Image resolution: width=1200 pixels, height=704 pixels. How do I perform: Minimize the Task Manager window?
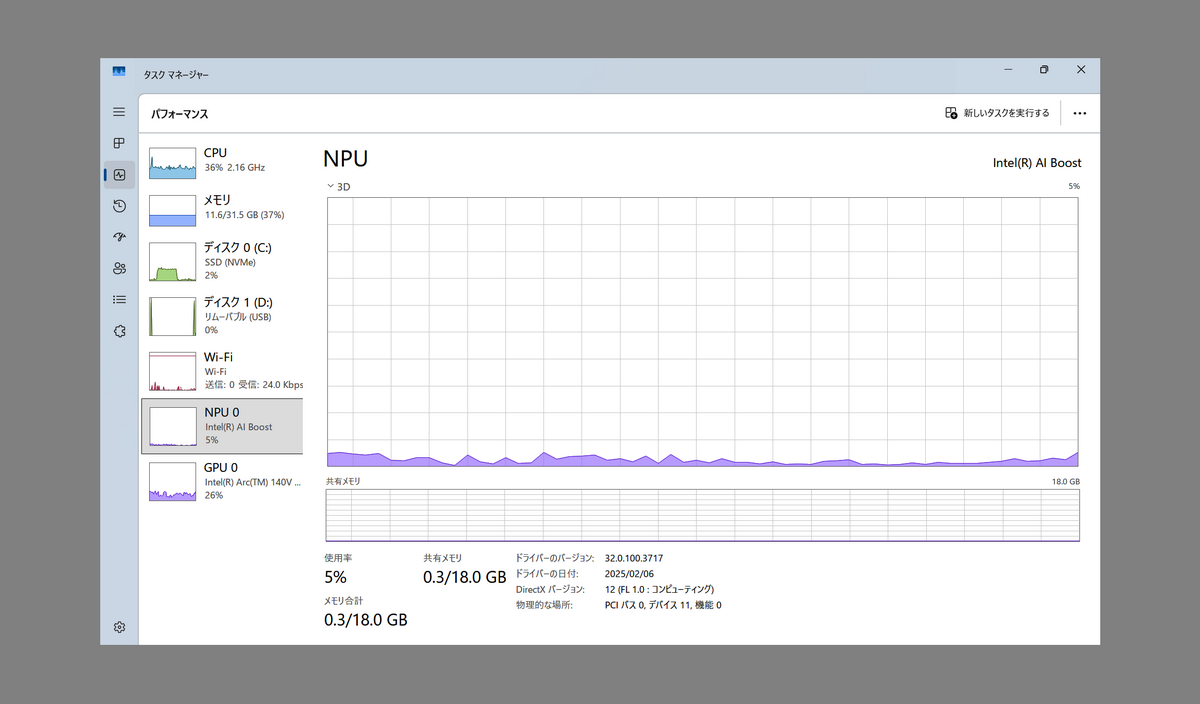[x=1007, y=70]
